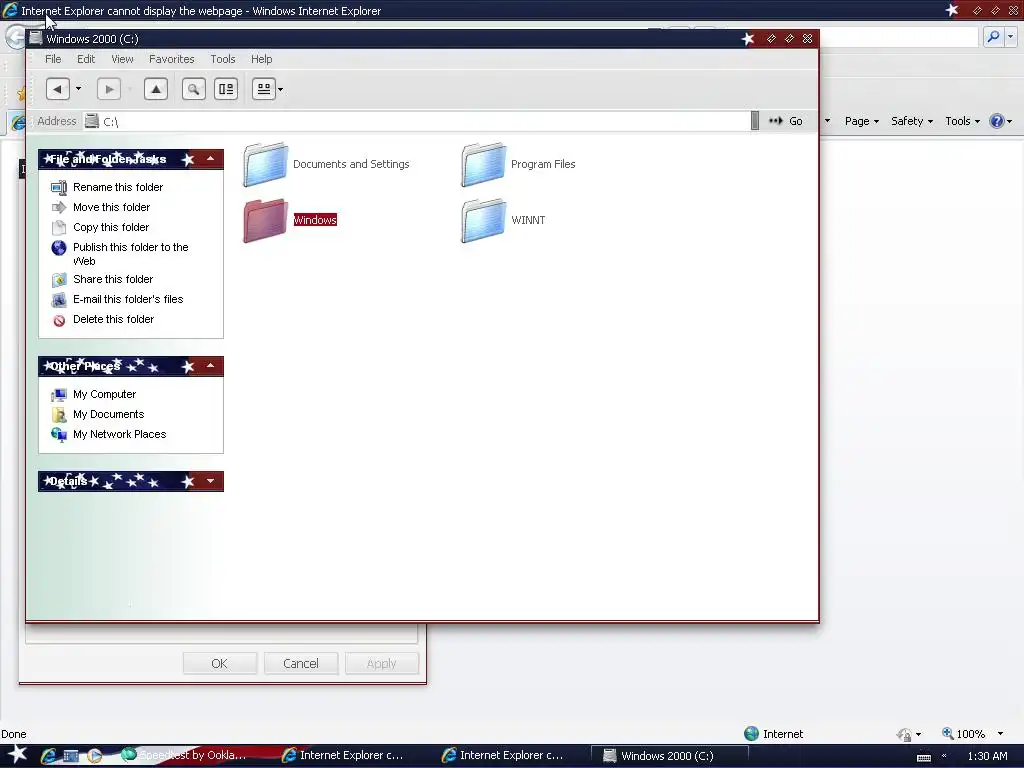This screenshot has height=768, width=1024.
Task: Open the Tools menu in Explorer window
Action: point(223,59)
